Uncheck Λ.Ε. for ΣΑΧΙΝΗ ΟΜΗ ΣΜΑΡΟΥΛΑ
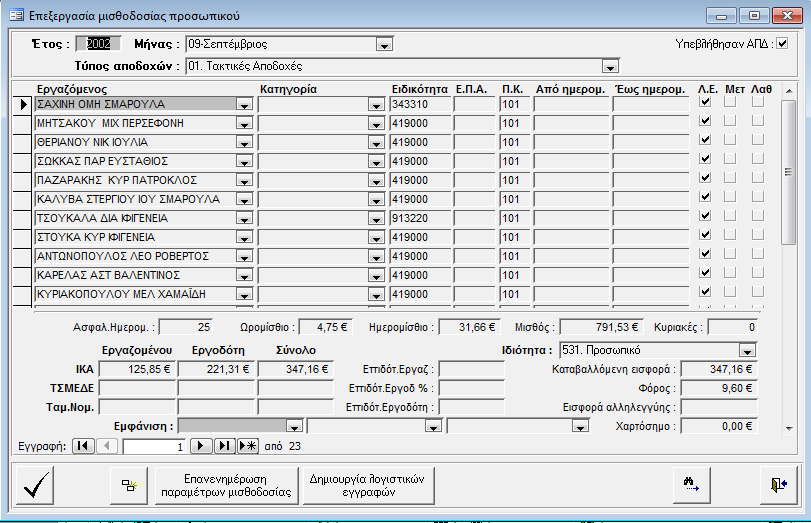Viewport: 811px width, 523px height. coord(705,102)
